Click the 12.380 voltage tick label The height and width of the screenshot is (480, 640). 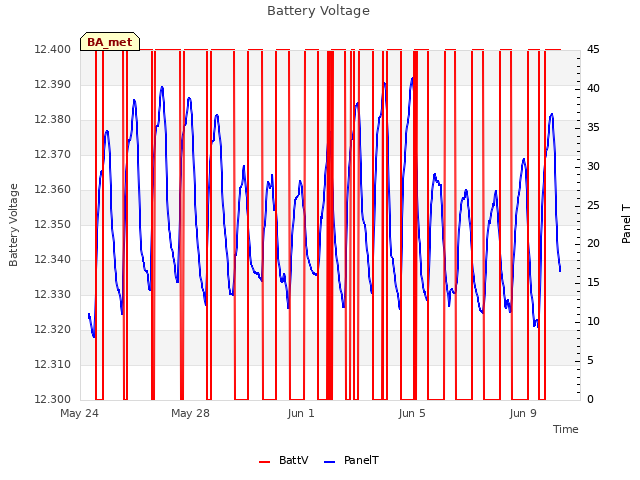[x=53, y=120]
